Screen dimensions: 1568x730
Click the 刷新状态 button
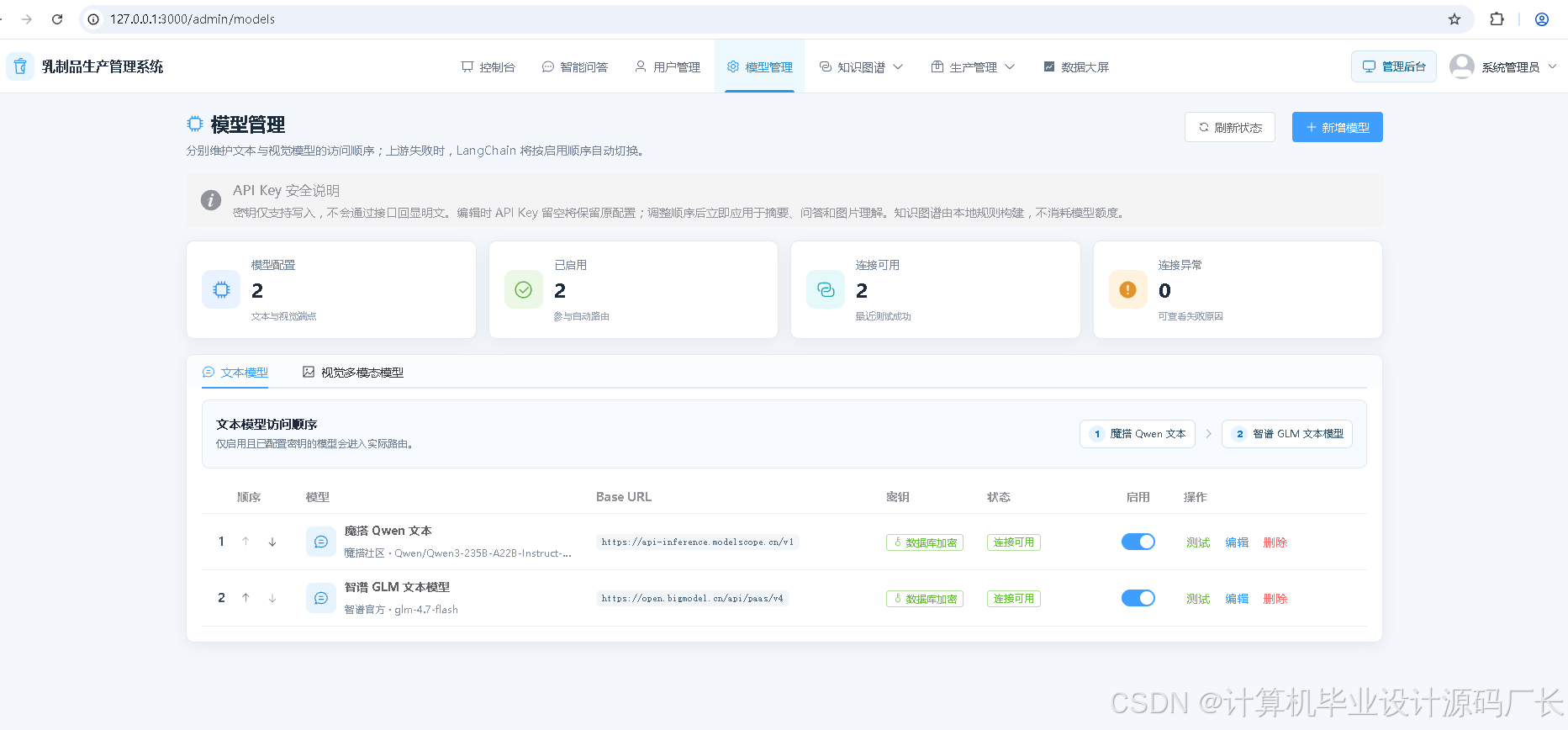click(1230, 127)
